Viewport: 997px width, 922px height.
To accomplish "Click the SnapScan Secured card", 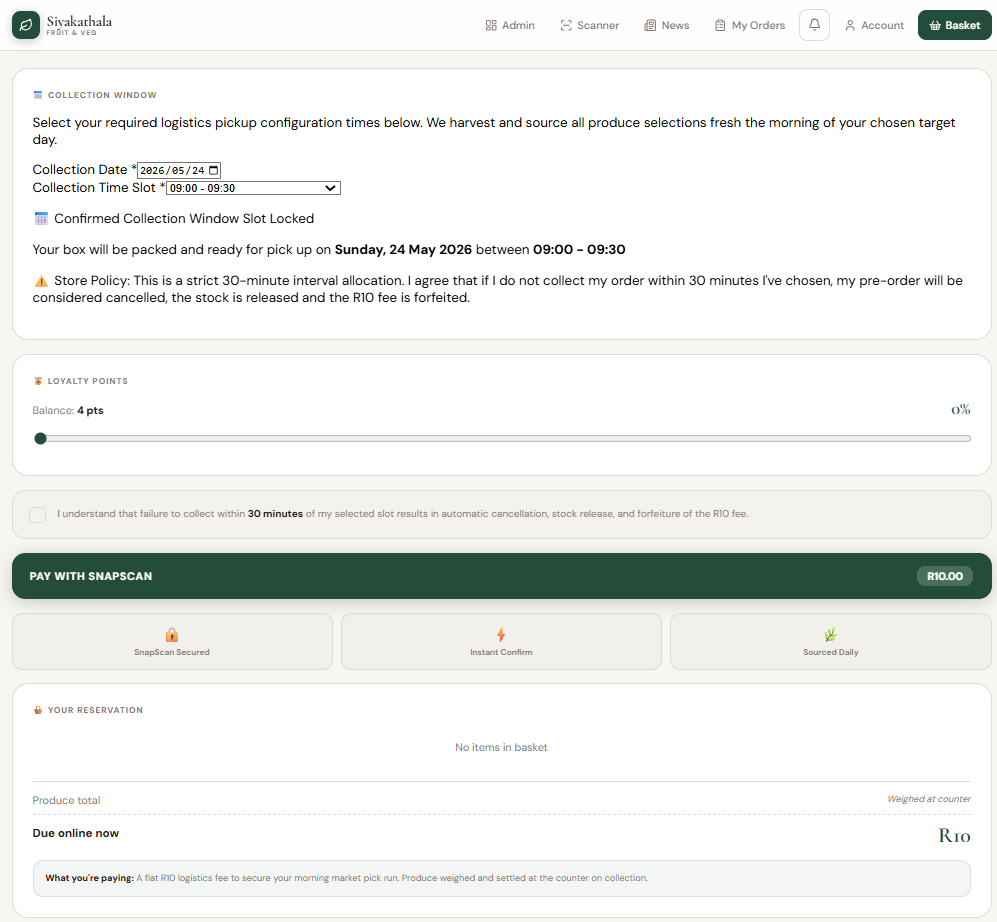I will (x=172, y=642).
